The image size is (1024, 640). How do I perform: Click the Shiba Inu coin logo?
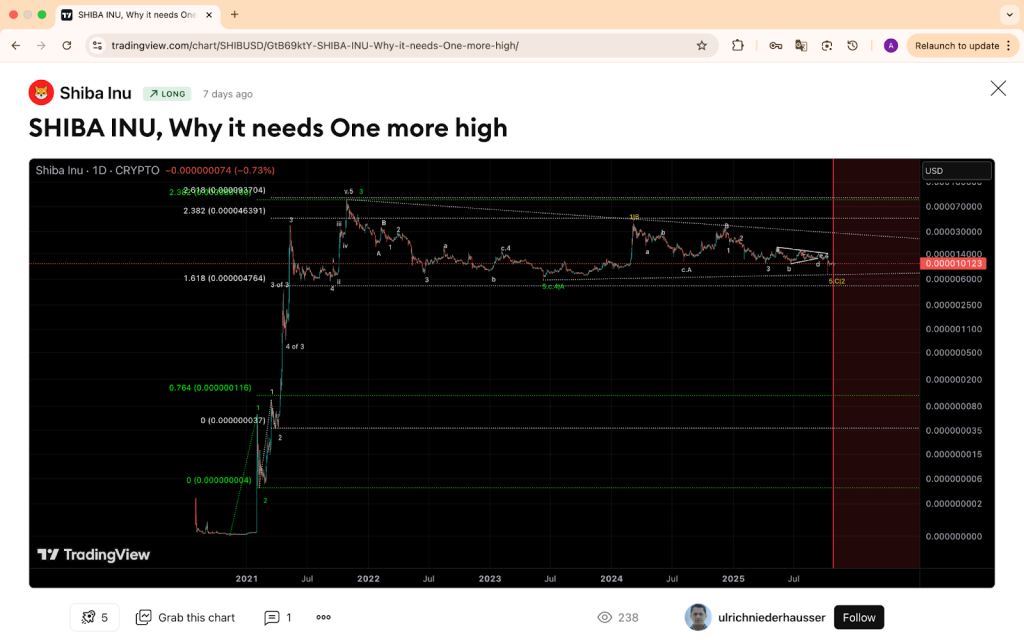tap(41, 93)
